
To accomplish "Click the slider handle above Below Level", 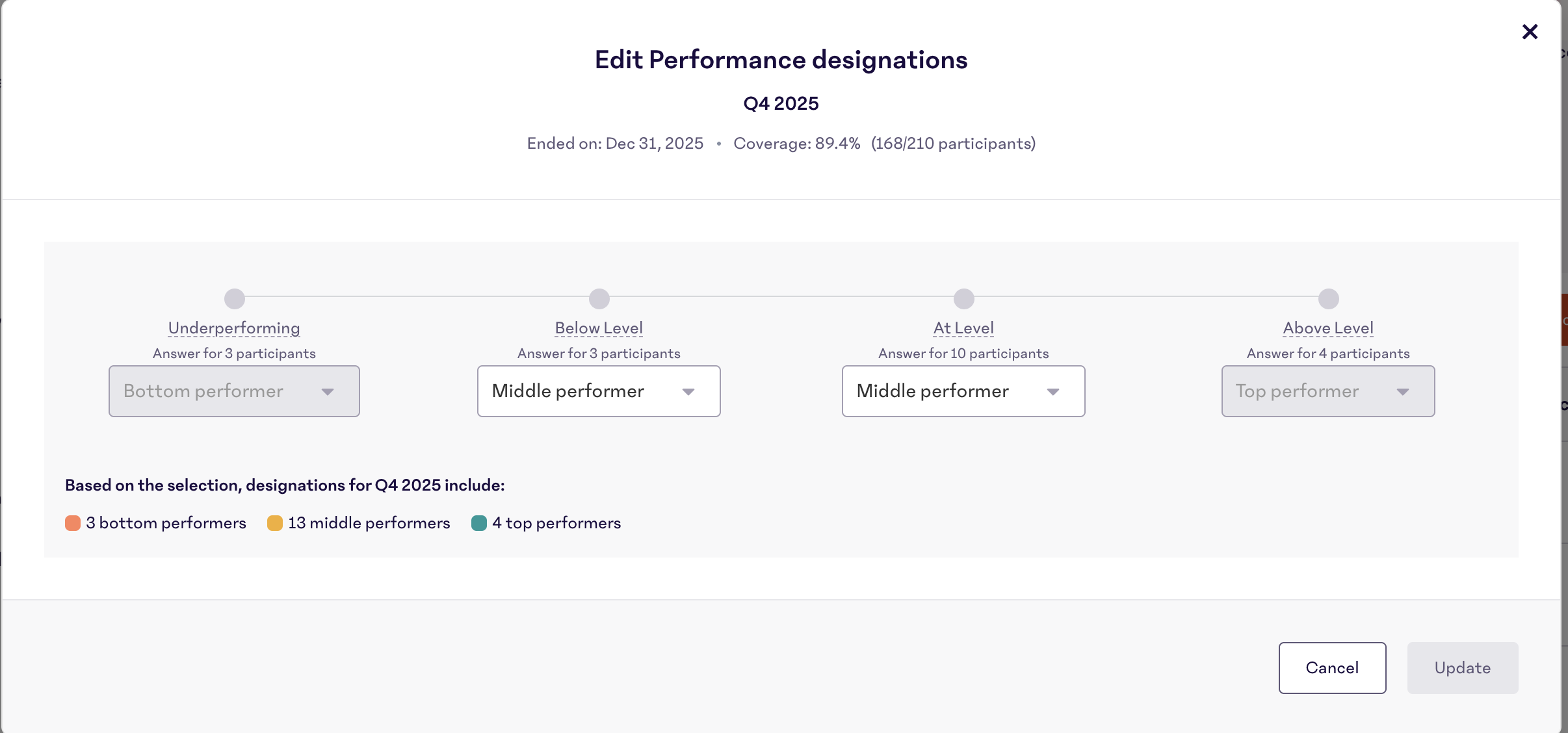I will [x=597, y=298].
